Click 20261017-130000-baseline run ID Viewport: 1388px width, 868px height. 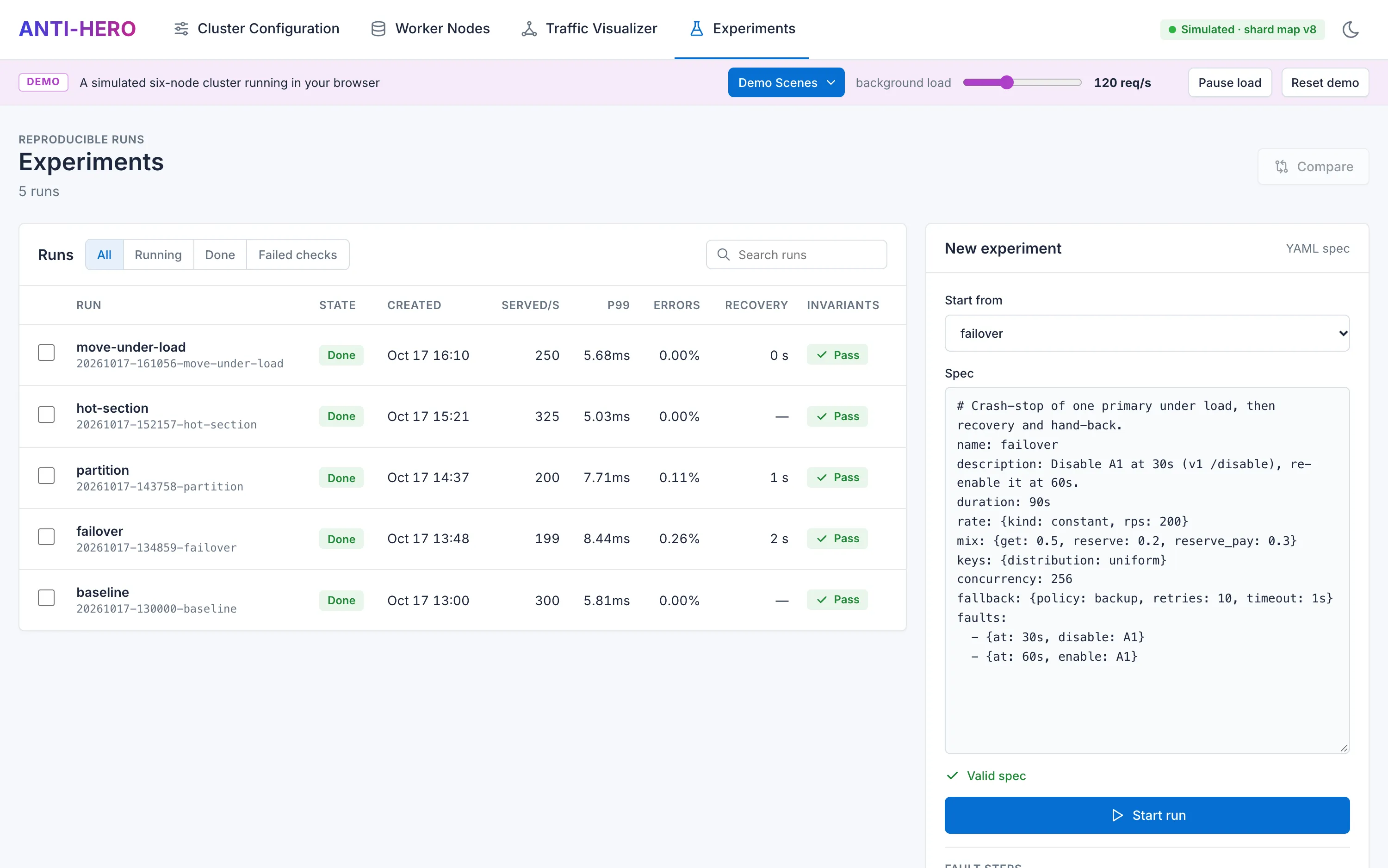pyautogui.click(x=157, y=608)
